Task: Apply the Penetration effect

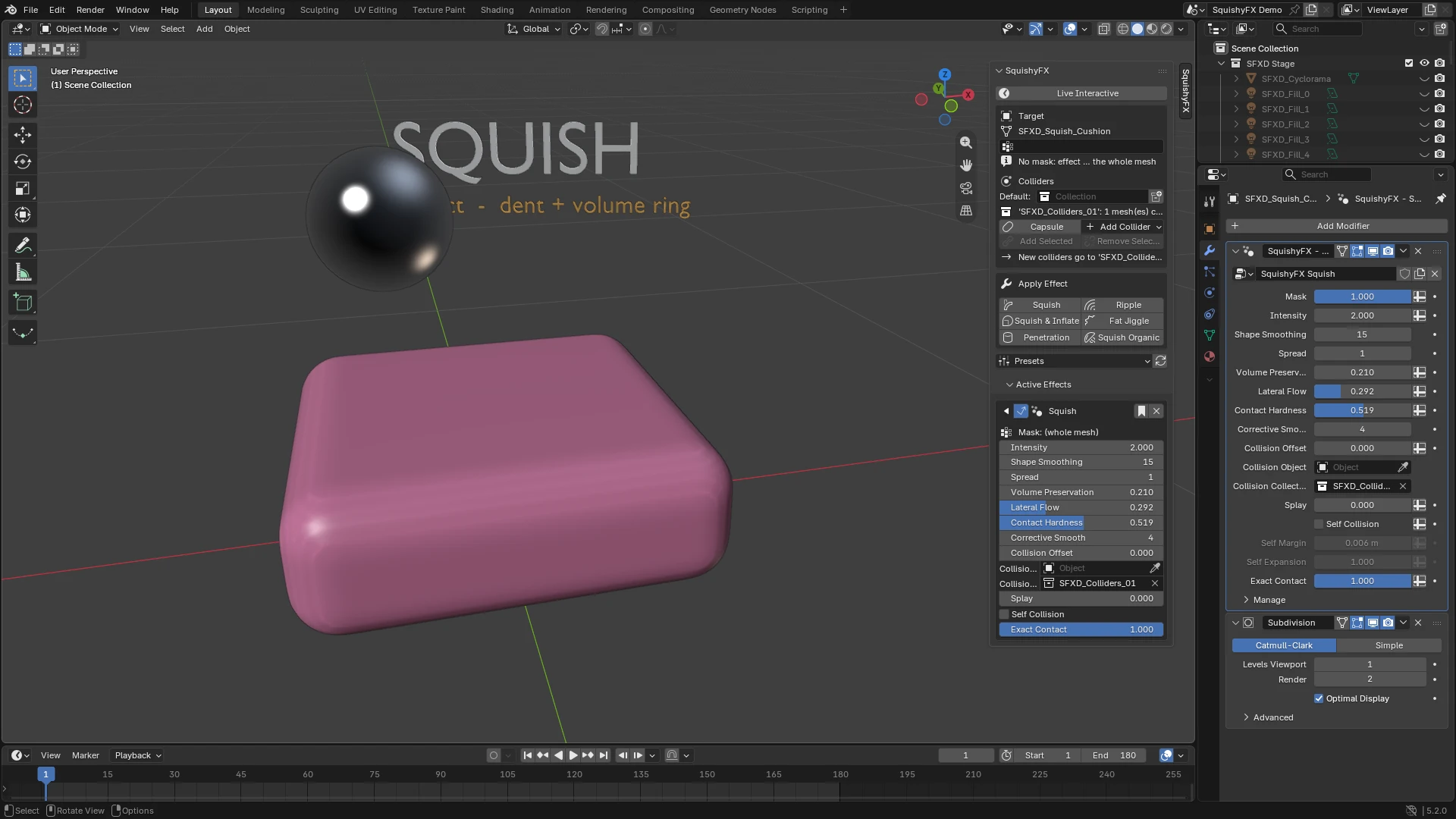Action: point(1040,337)
